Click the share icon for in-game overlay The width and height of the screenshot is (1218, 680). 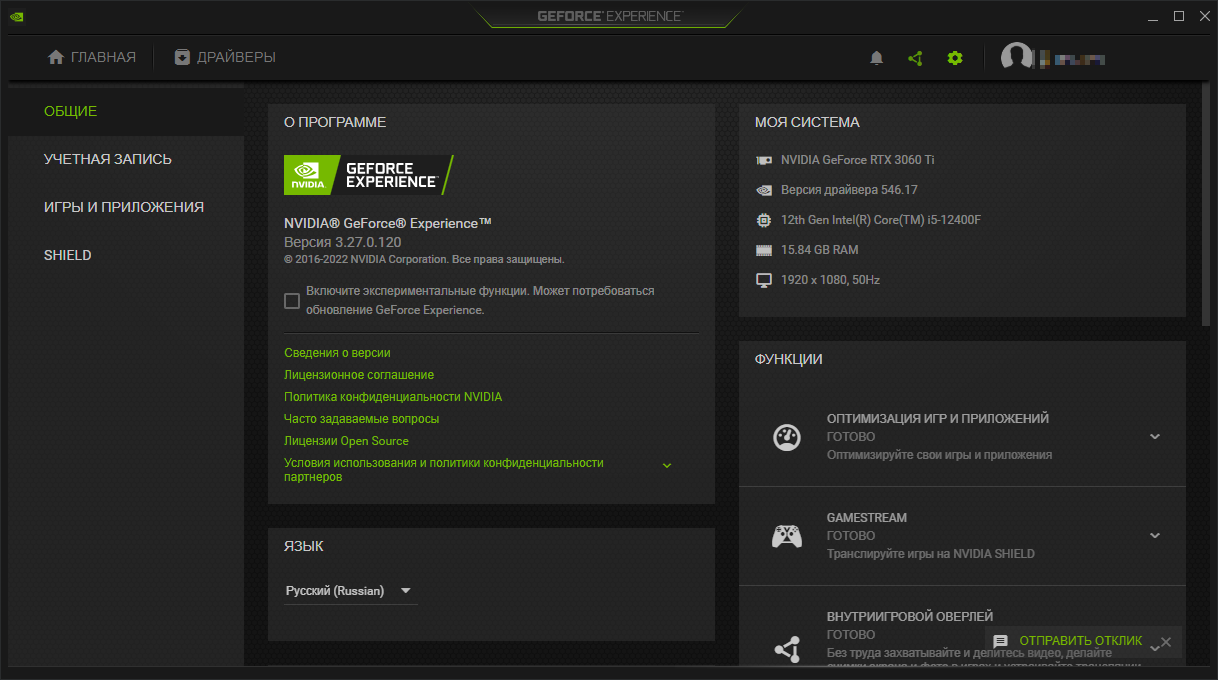787,649
